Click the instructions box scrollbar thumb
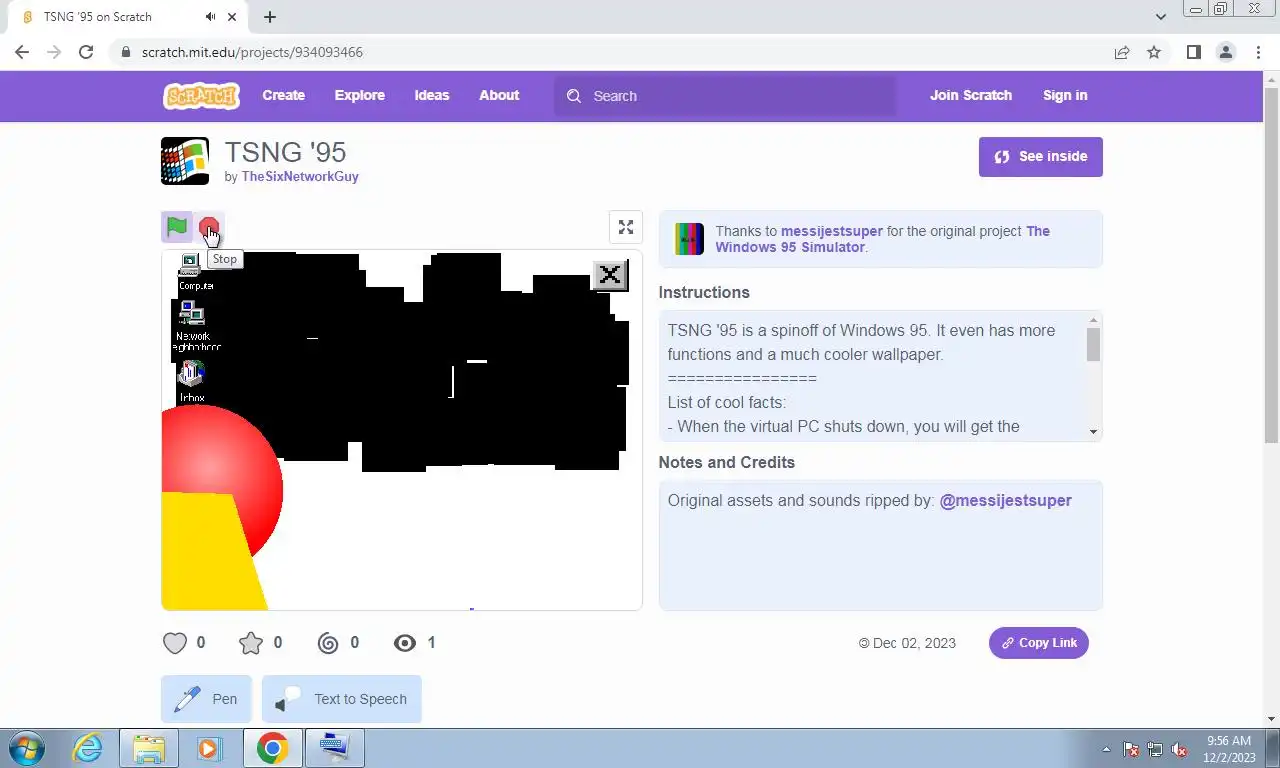This screenshot has width=1280, height=768. tap(1093, 344)
